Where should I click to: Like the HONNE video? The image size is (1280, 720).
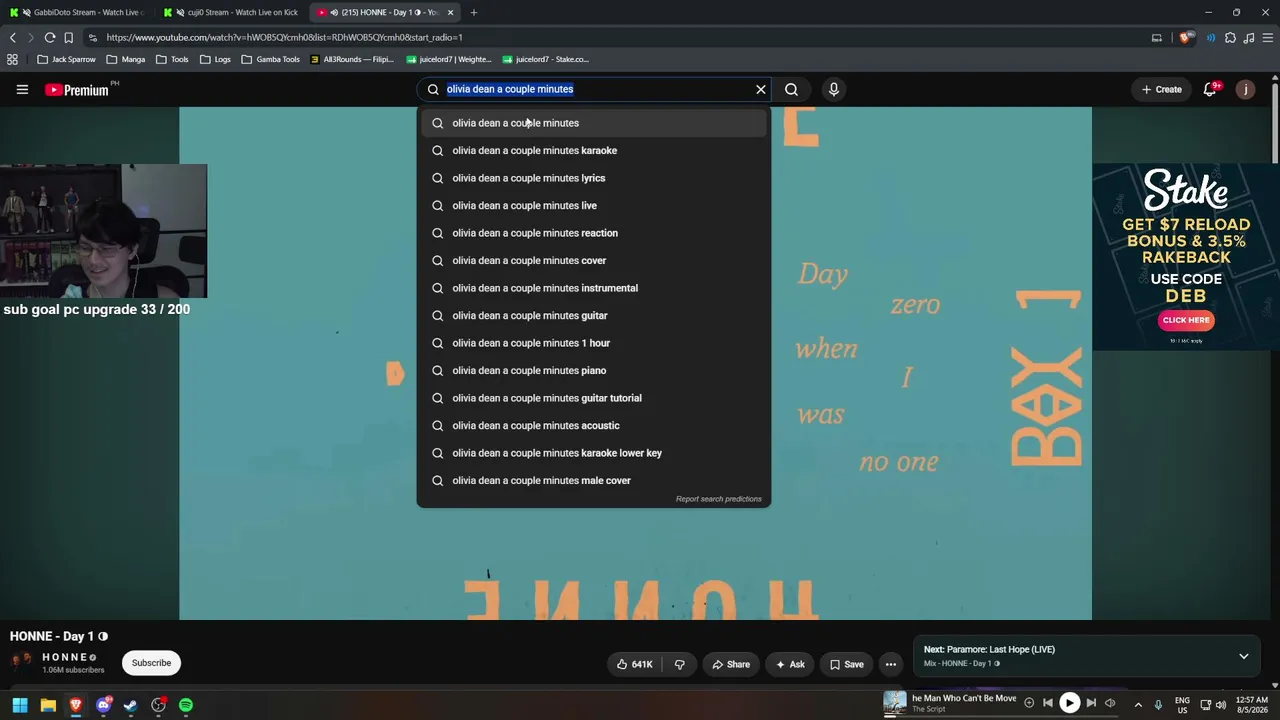(635, 664)
